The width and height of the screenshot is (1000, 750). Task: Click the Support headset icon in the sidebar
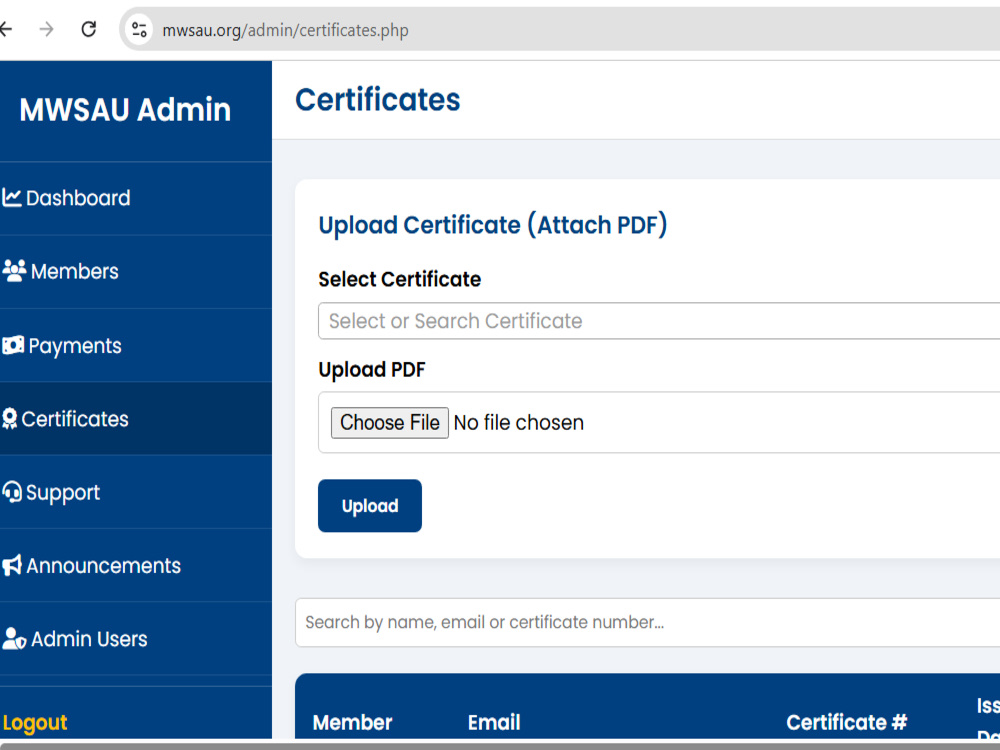pyautogui.click(x=11, y=492)
